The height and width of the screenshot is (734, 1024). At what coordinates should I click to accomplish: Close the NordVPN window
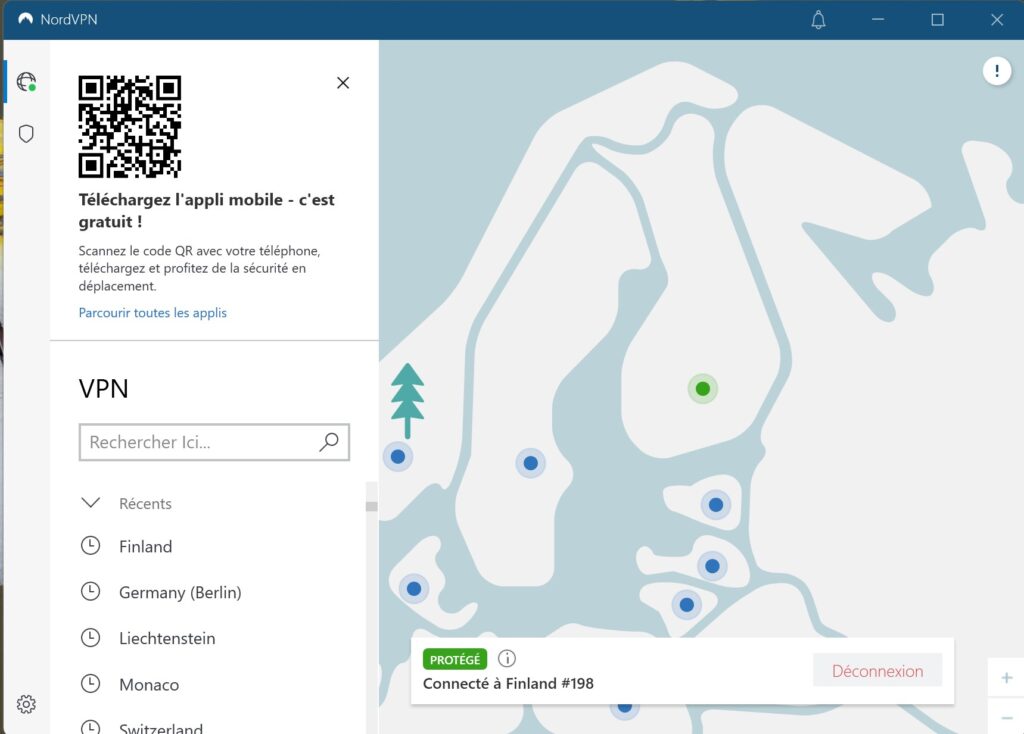pyautogui.click(x=997, y=20)
